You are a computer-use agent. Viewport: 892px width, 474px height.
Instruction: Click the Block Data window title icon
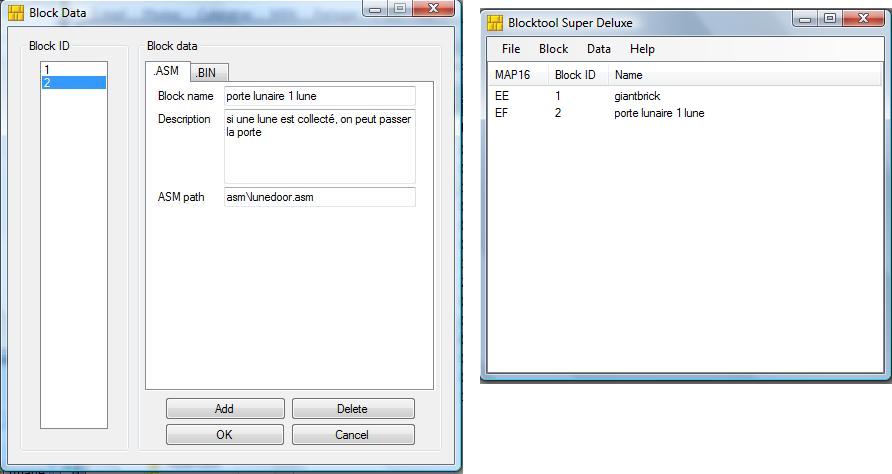(16, 13)
